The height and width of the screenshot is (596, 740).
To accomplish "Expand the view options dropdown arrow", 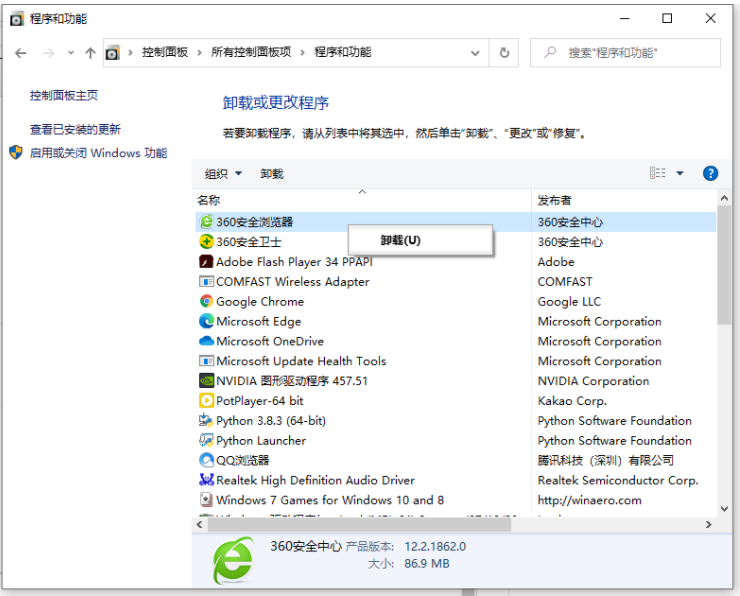I will [680, 173].
